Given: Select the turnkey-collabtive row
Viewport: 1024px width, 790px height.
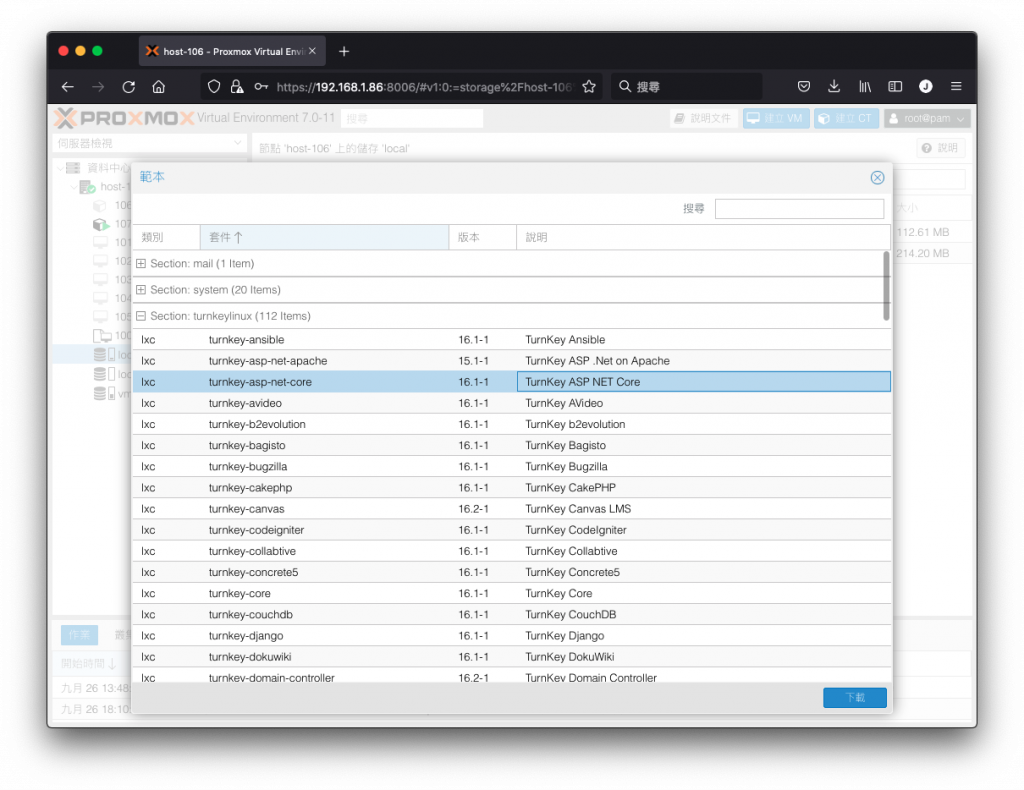Looking at the screenshot, I should [511, 551].
